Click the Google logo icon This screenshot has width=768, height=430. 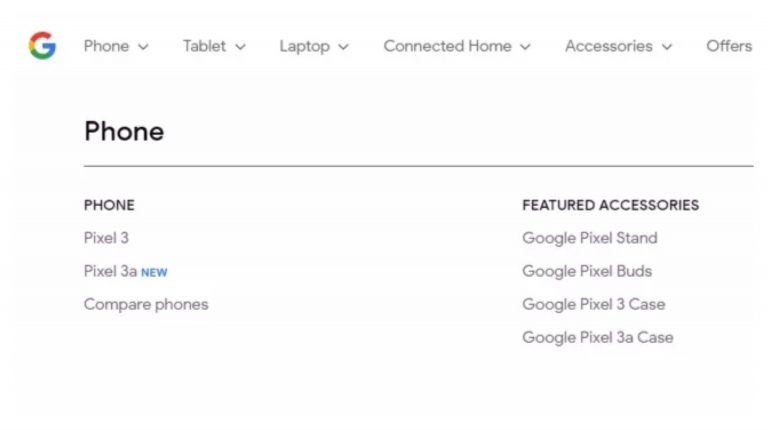(42, 46)
